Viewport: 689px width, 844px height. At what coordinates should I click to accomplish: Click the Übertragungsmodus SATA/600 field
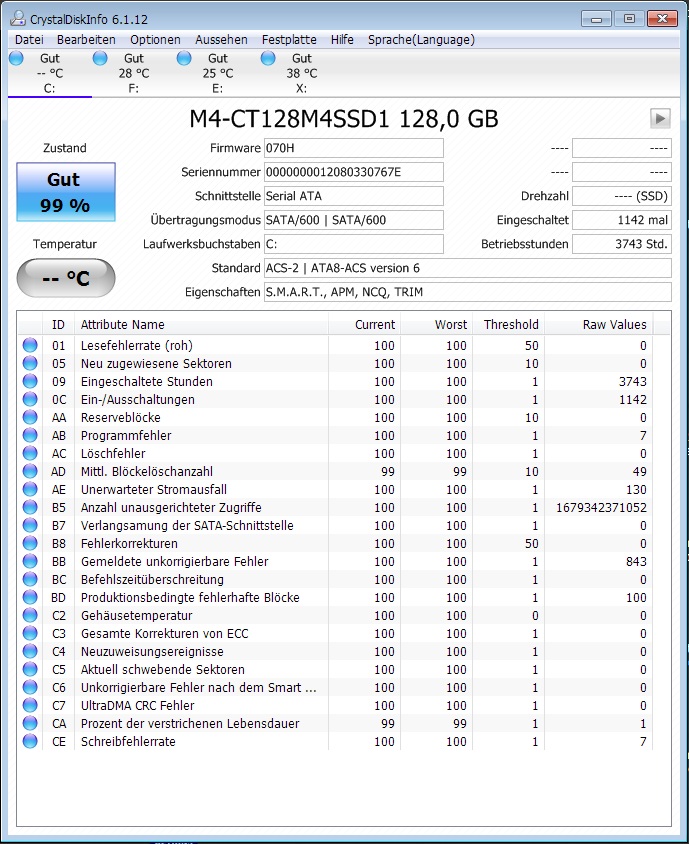[354, 220]
